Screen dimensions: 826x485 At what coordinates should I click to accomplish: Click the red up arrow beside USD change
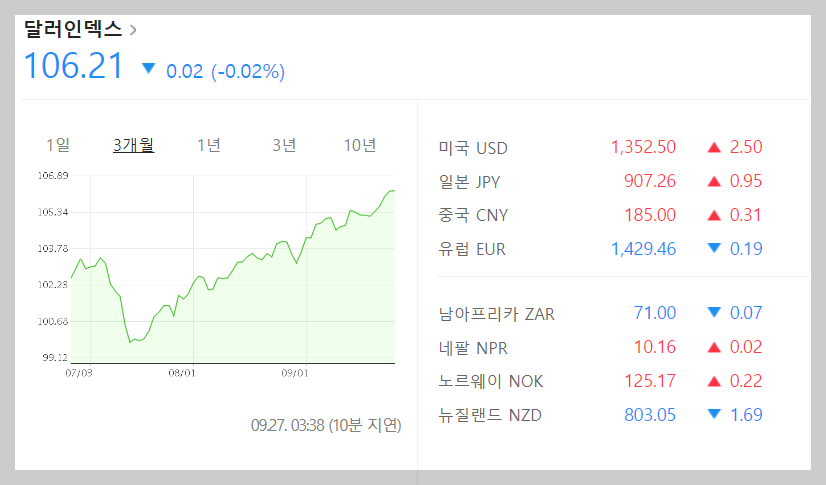coord(714,148)
